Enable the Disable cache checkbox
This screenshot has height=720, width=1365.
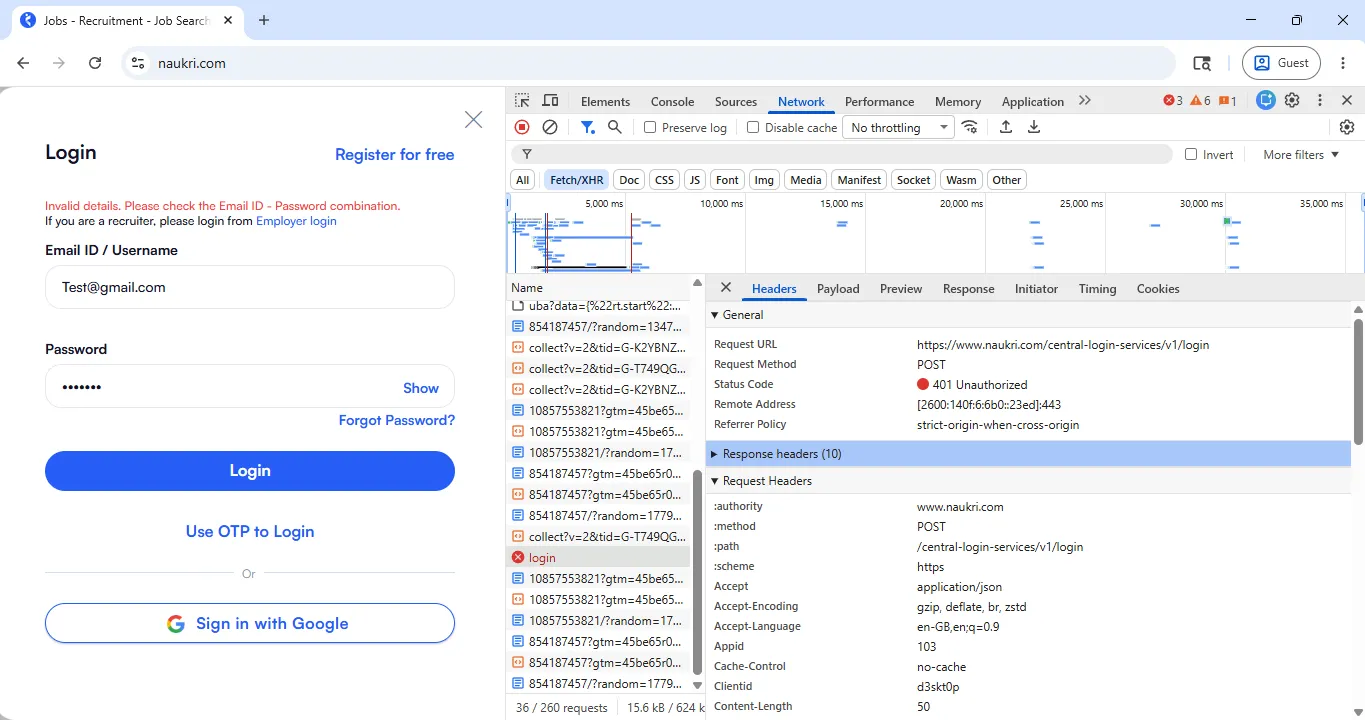click(753, 127)
